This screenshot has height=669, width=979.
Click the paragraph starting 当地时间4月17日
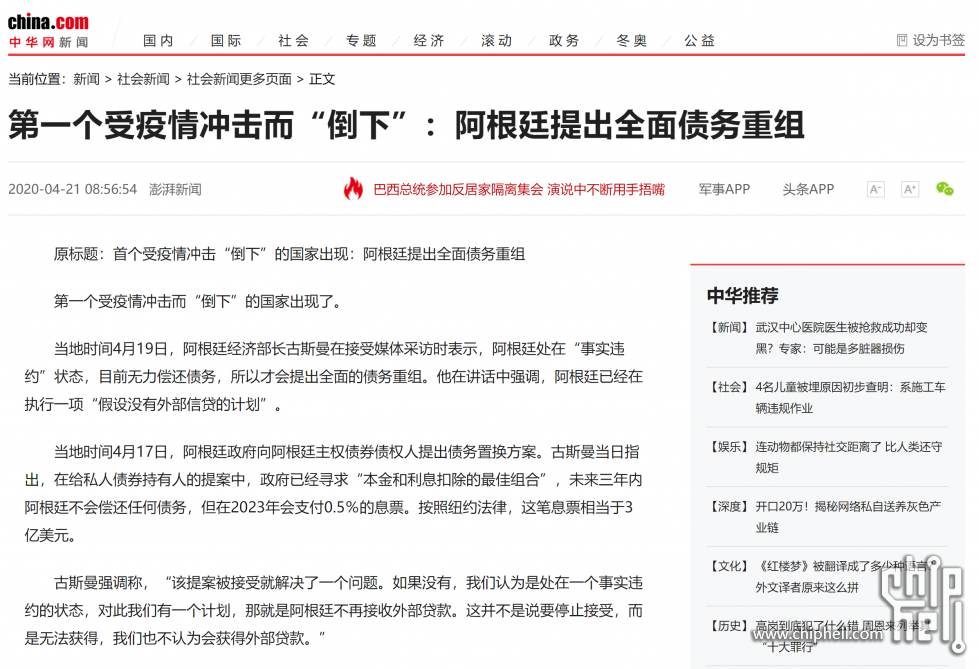[x=334, y=493]
